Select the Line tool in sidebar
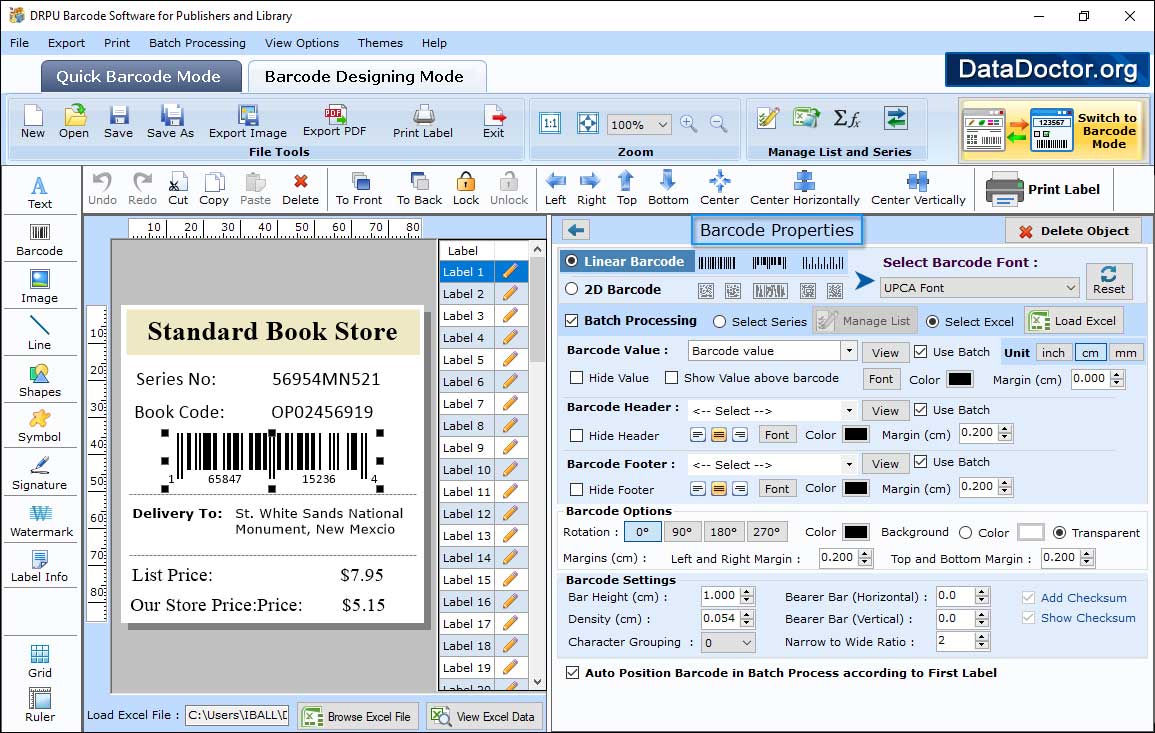This screenshot has height=733, width=1155. point(40,333)
